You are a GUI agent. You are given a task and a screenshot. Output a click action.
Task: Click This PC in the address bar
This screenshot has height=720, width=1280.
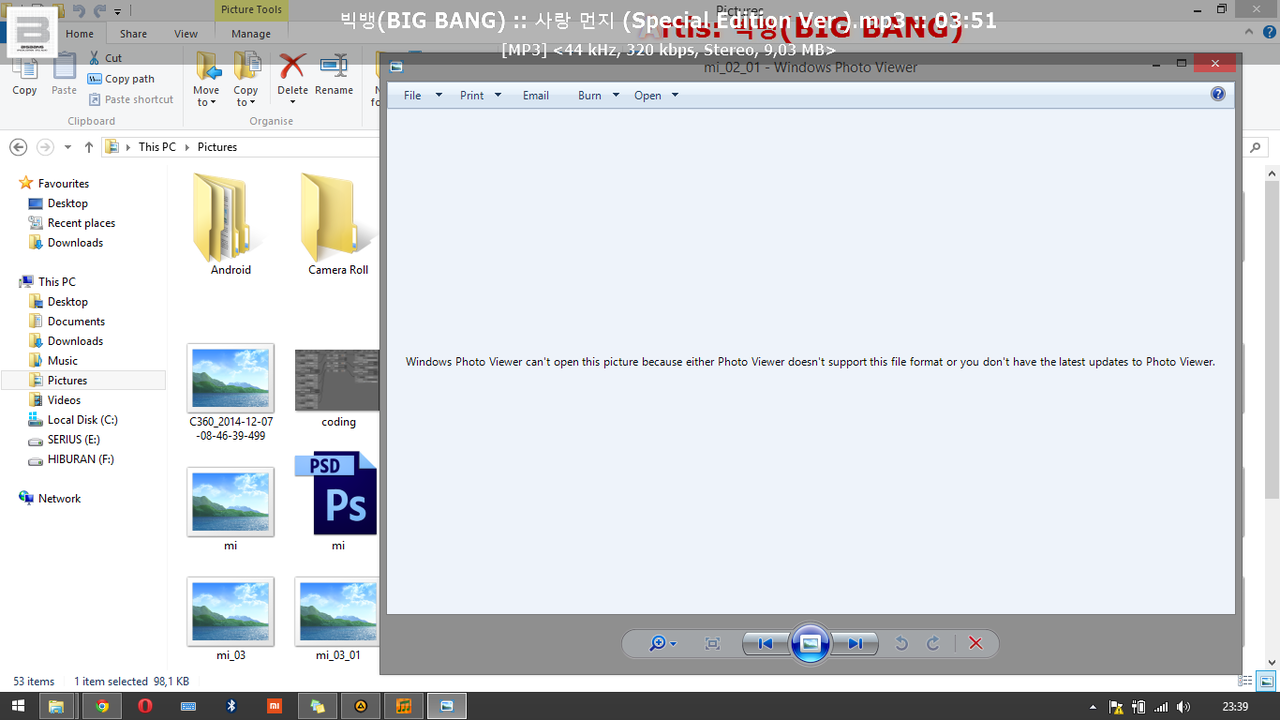[157, 147]
